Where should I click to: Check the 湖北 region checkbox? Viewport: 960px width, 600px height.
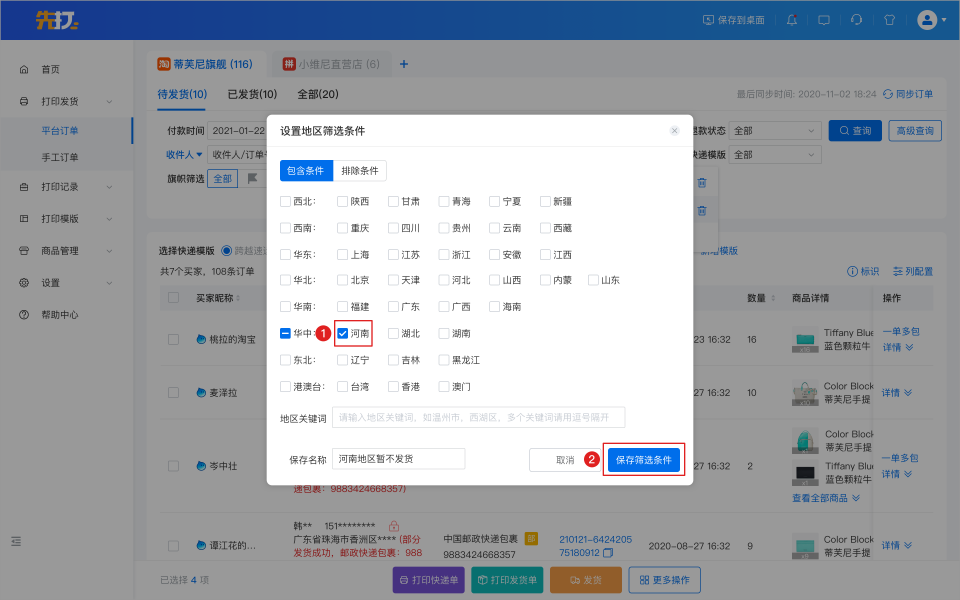394,333
